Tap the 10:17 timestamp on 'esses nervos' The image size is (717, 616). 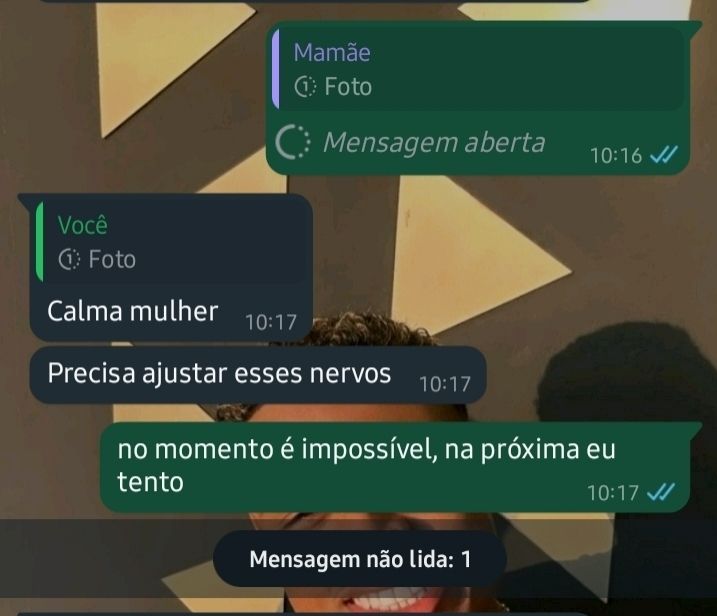[x=445, y=384]
